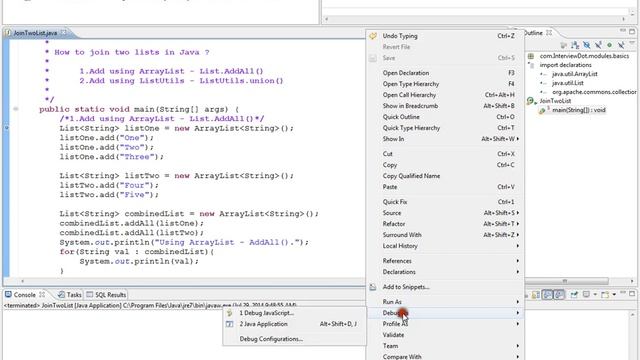Toggle Show Console When Standard Error Changes

coord(559,294)
